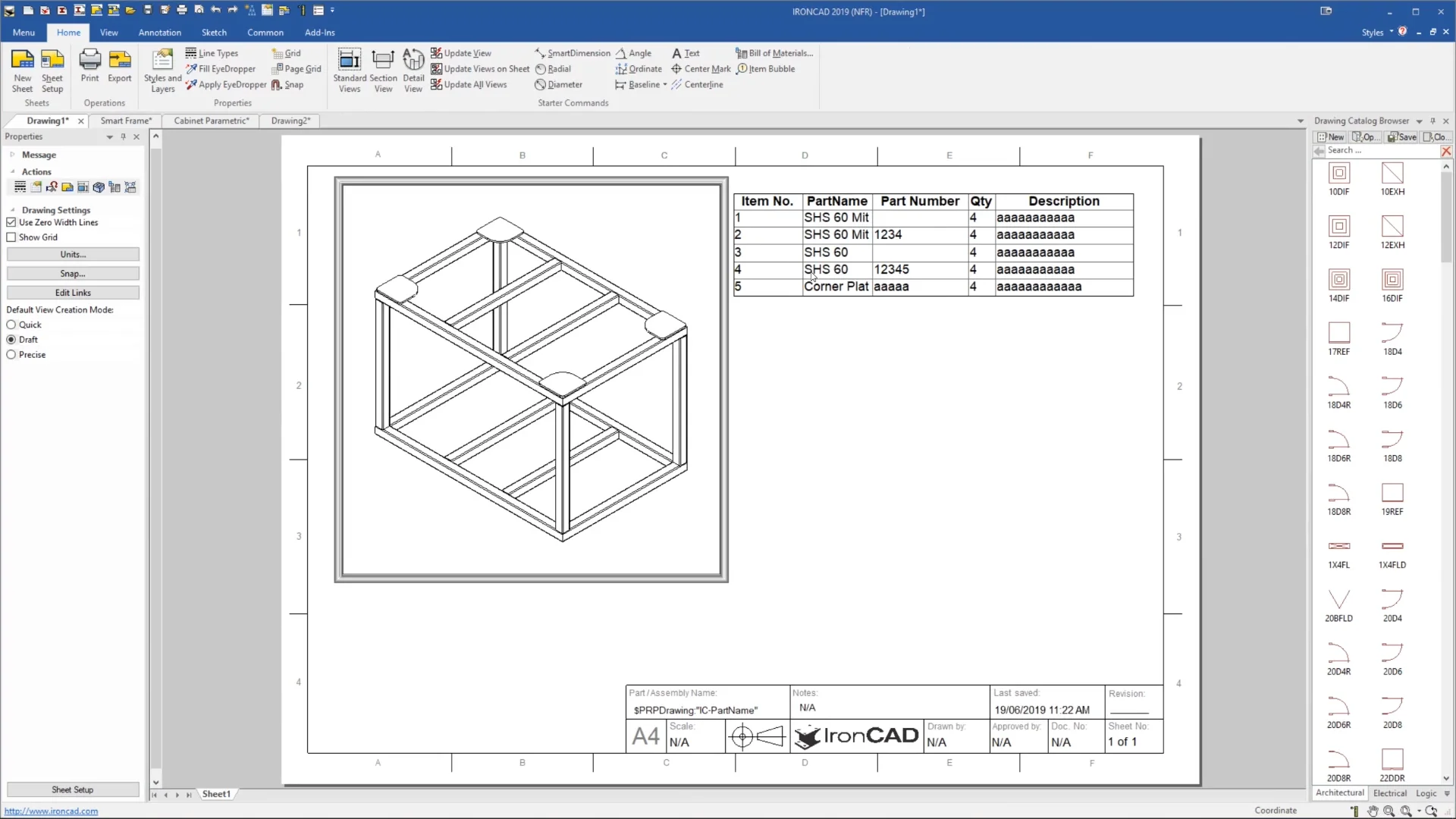The height and width of the screenshot is (819, 1456).
Task: Visit the ironcad.com link
Action: [x=50, y=811]
